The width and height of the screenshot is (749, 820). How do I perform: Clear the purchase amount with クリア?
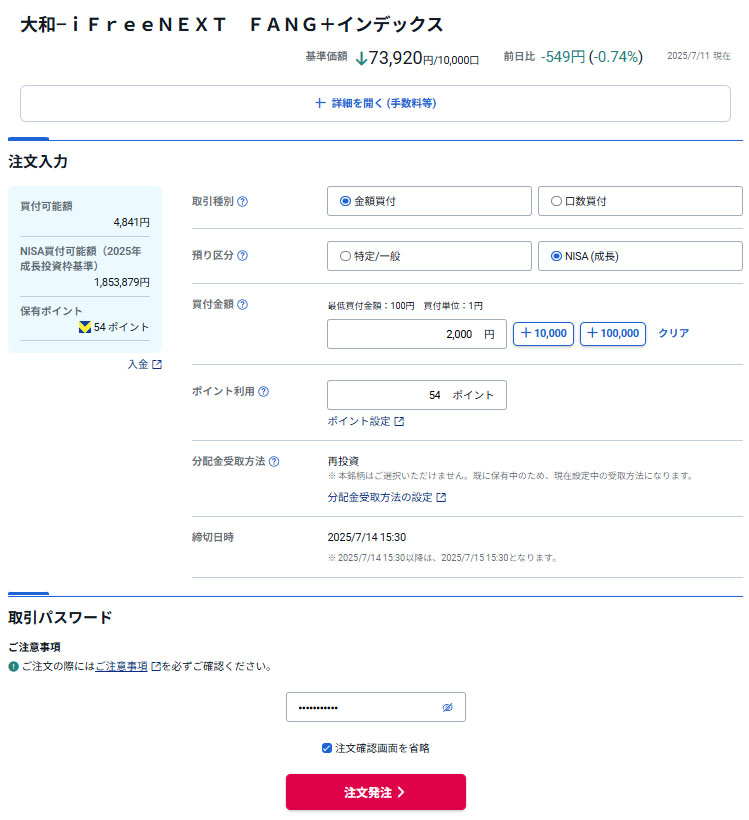click(673, 334)
